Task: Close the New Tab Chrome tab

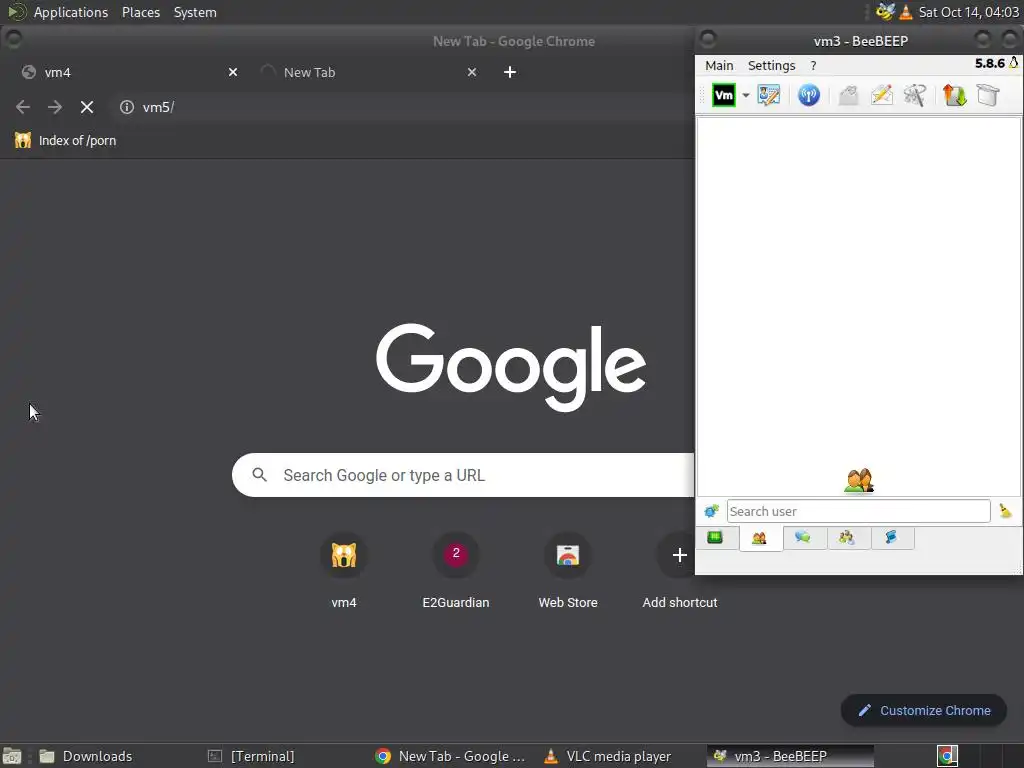Action: (x=472, y=72)
